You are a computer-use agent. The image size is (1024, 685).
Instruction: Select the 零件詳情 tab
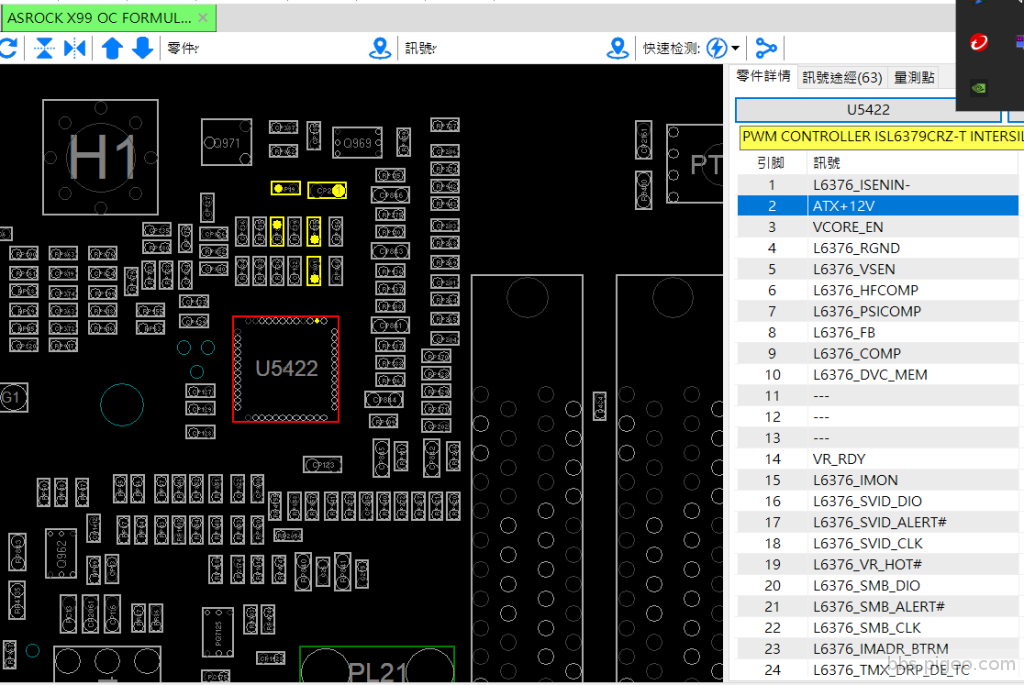pyautogui.click(x=763, y=77)
